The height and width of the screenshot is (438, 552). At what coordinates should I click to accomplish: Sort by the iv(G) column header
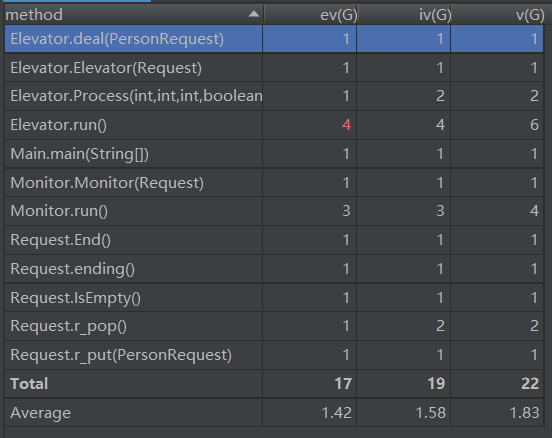coord(404,15)
